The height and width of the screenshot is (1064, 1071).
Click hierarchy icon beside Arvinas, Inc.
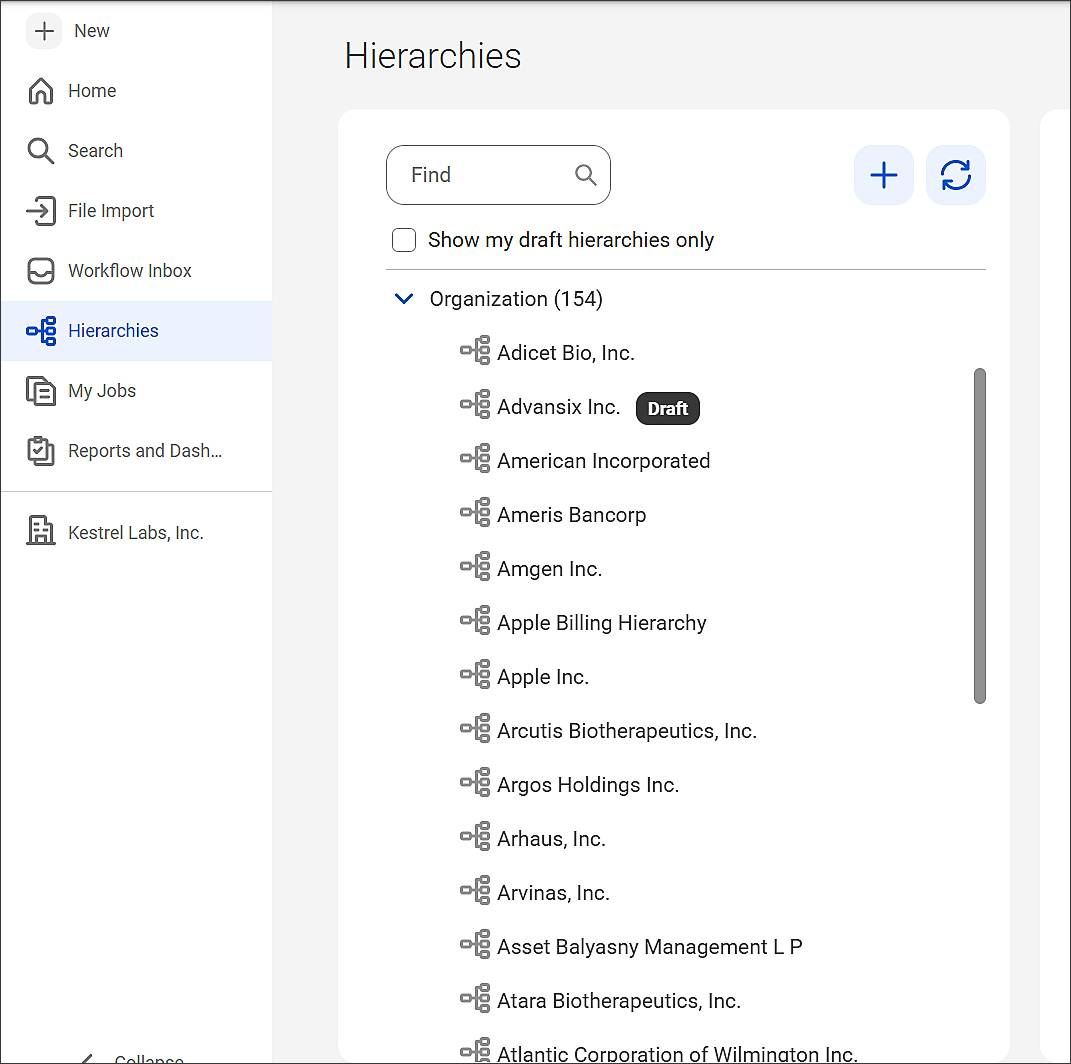[475, 890]
